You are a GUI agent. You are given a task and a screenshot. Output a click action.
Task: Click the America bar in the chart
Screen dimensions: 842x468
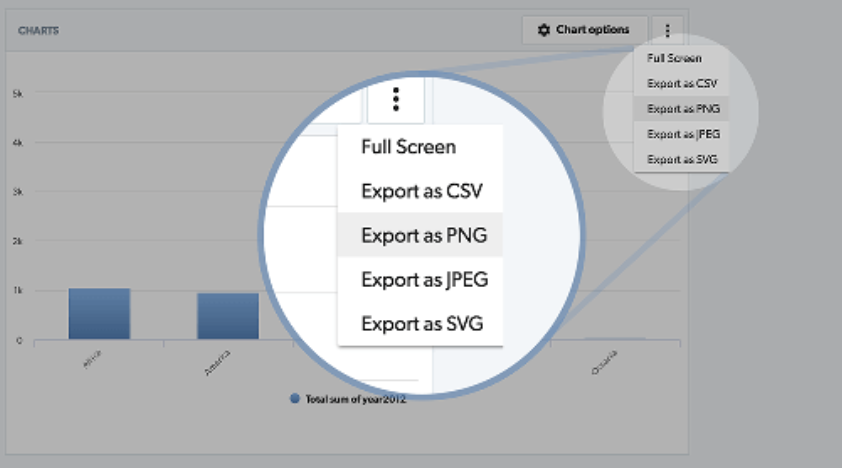[227, 316]
